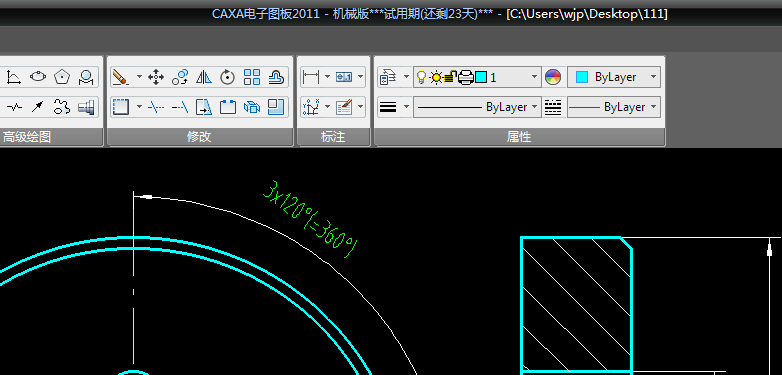Viewport: 782px width, 375px height.
Task: Click the CAXA window title bar text
Action: 439,13
